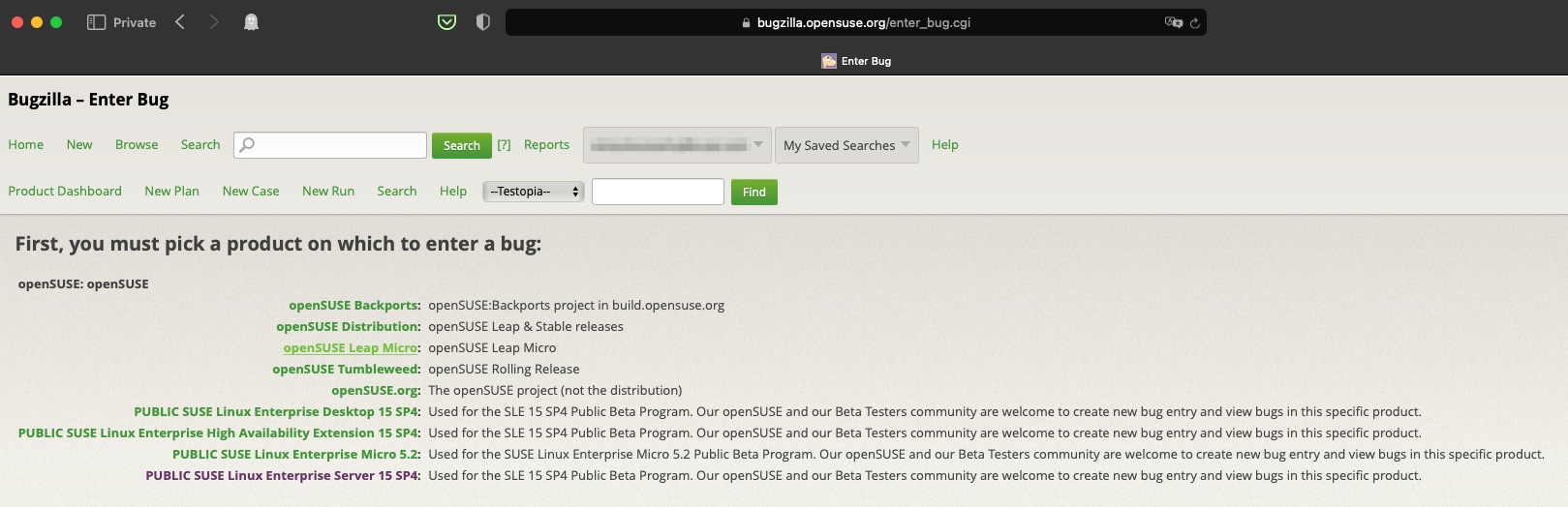Click the Testopia find text field
This screenshot has height=507, width=1568.
click(658, 192)
